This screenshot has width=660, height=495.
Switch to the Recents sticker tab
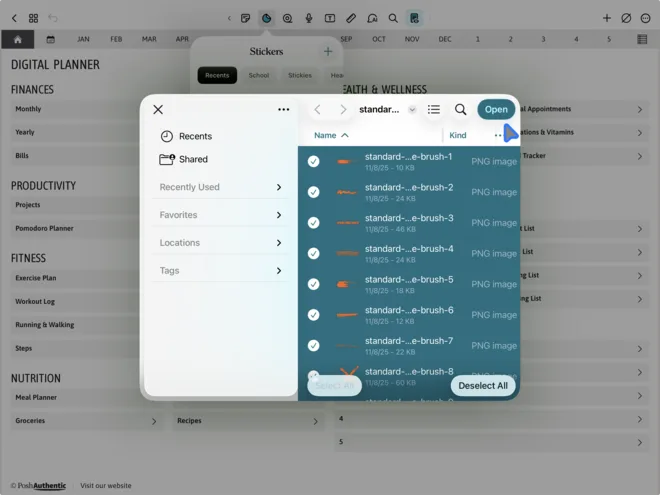click(217, 75)
